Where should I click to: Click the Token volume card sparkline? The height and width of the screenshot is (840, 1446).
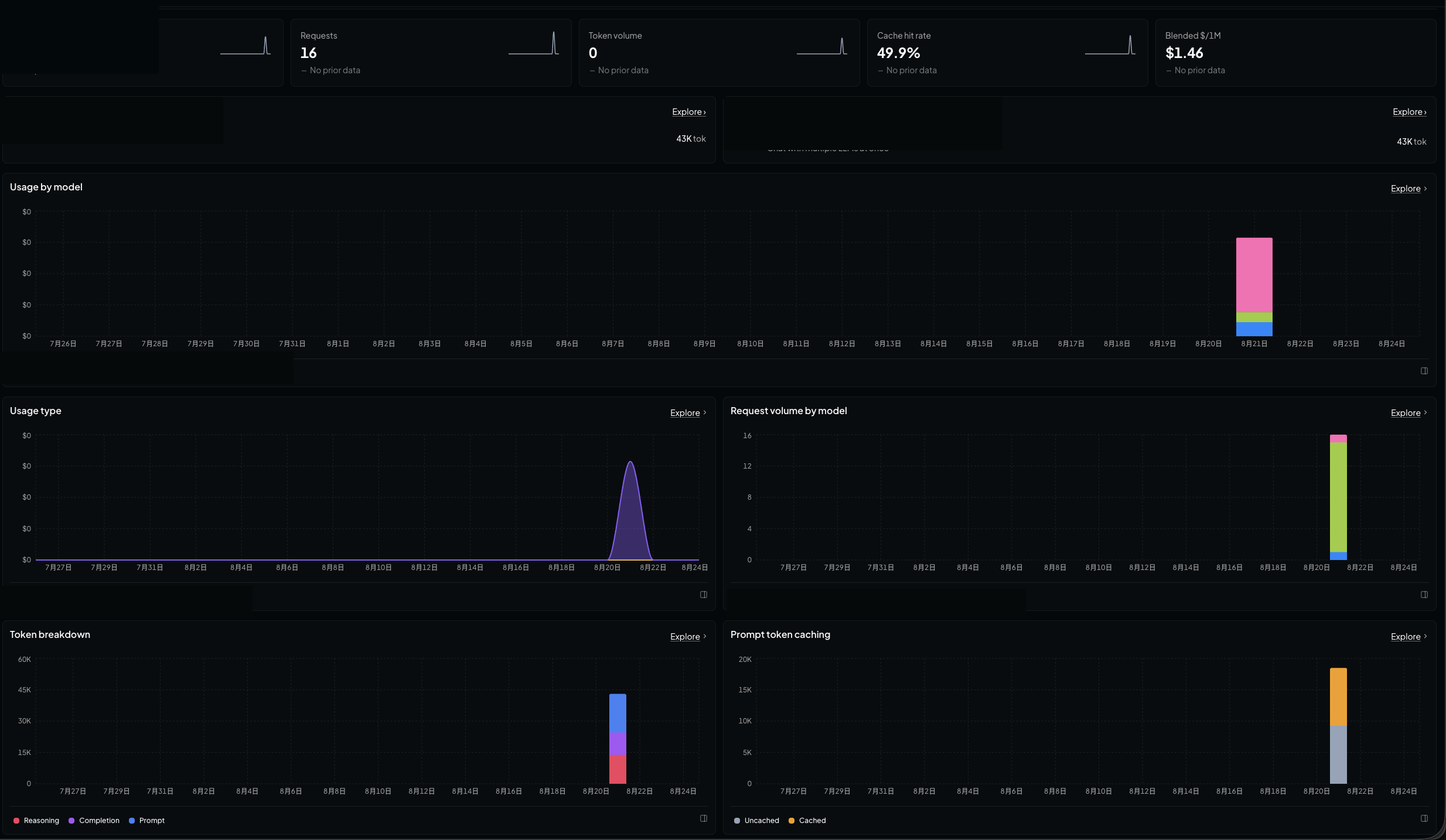(821, 46)
